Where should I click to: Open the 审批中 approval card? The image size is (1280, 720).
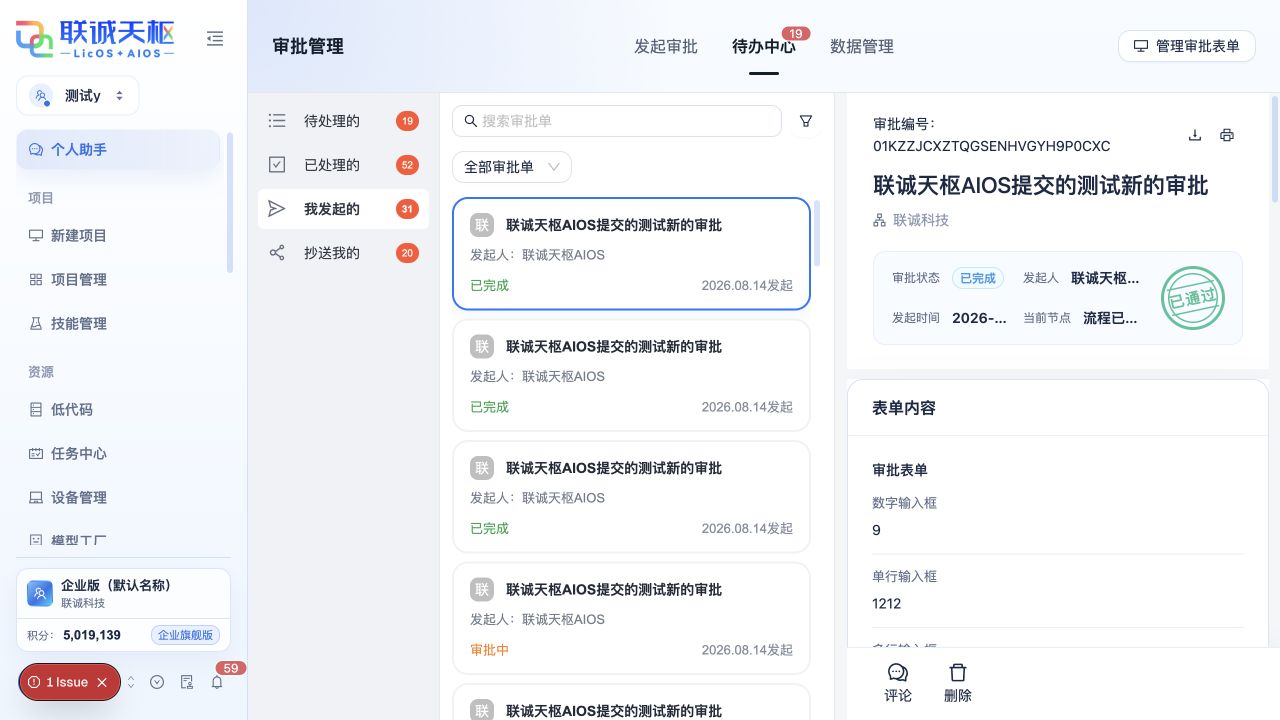(x=631, y=619)
